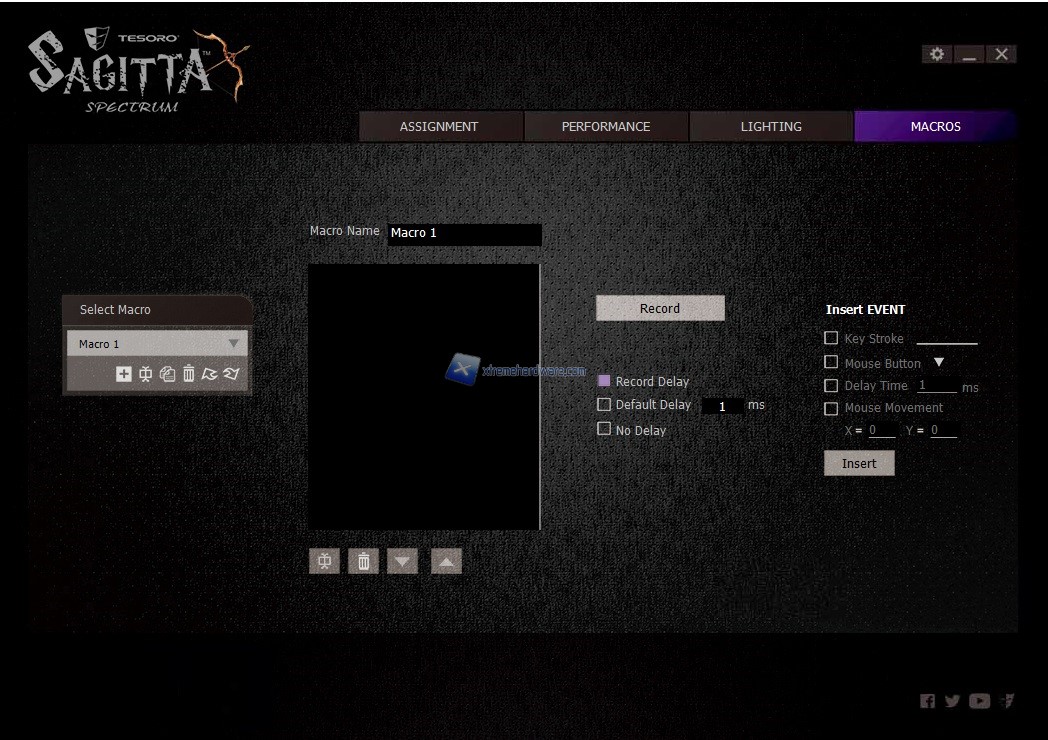
Task: Click the Insert button
Action: (859, 463)
